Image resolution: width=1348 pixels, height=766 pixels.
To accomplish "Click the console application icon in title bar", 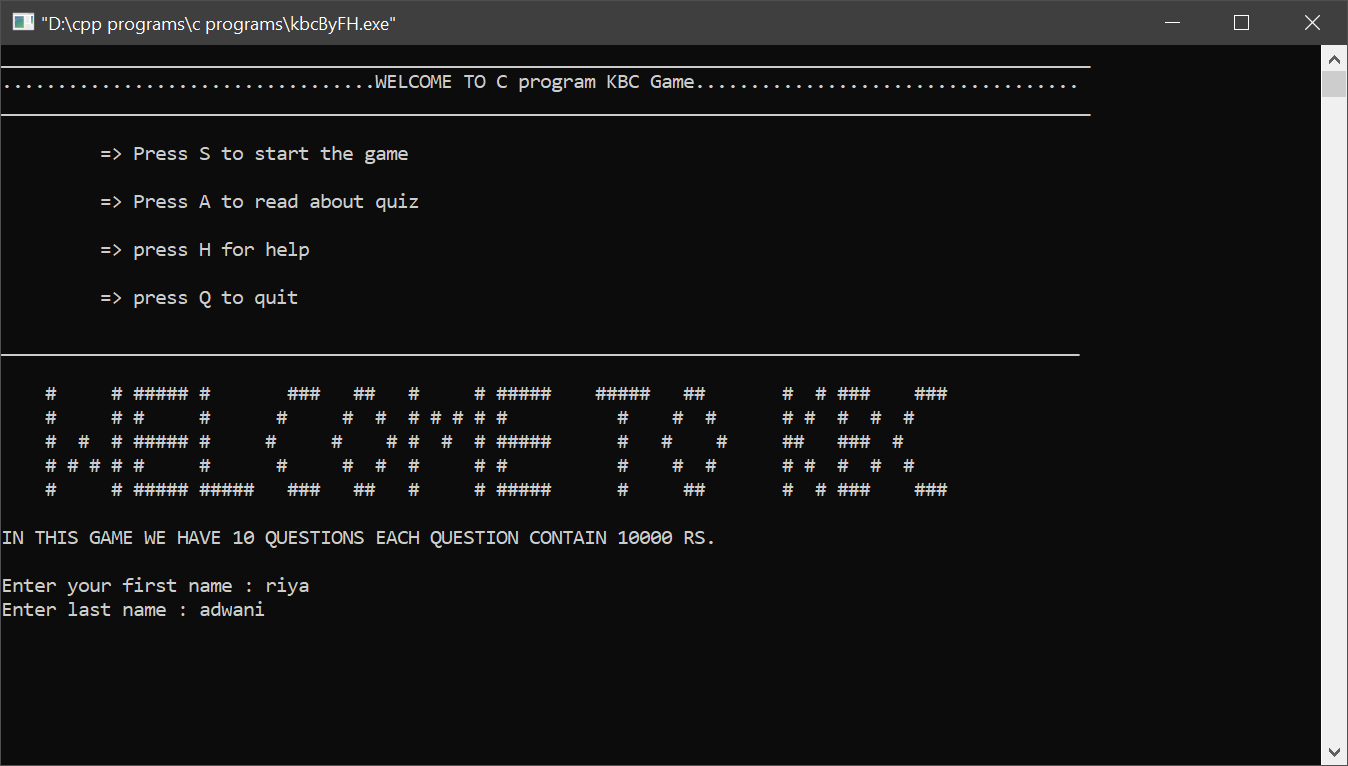I will pos(21,21).
